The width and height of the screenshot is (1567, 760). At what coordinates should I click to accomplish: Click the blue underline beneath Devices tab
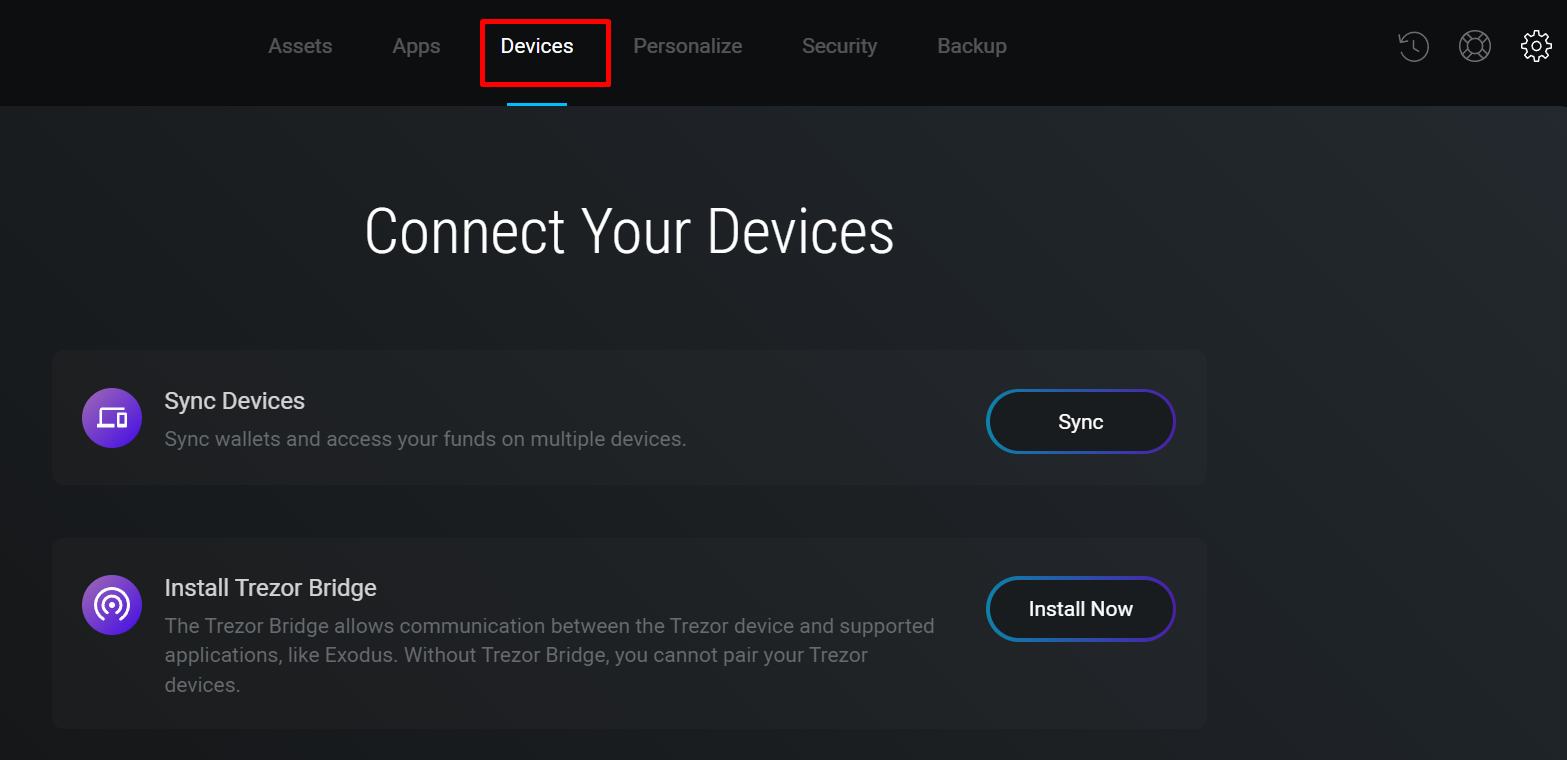[x=537, y=103]
